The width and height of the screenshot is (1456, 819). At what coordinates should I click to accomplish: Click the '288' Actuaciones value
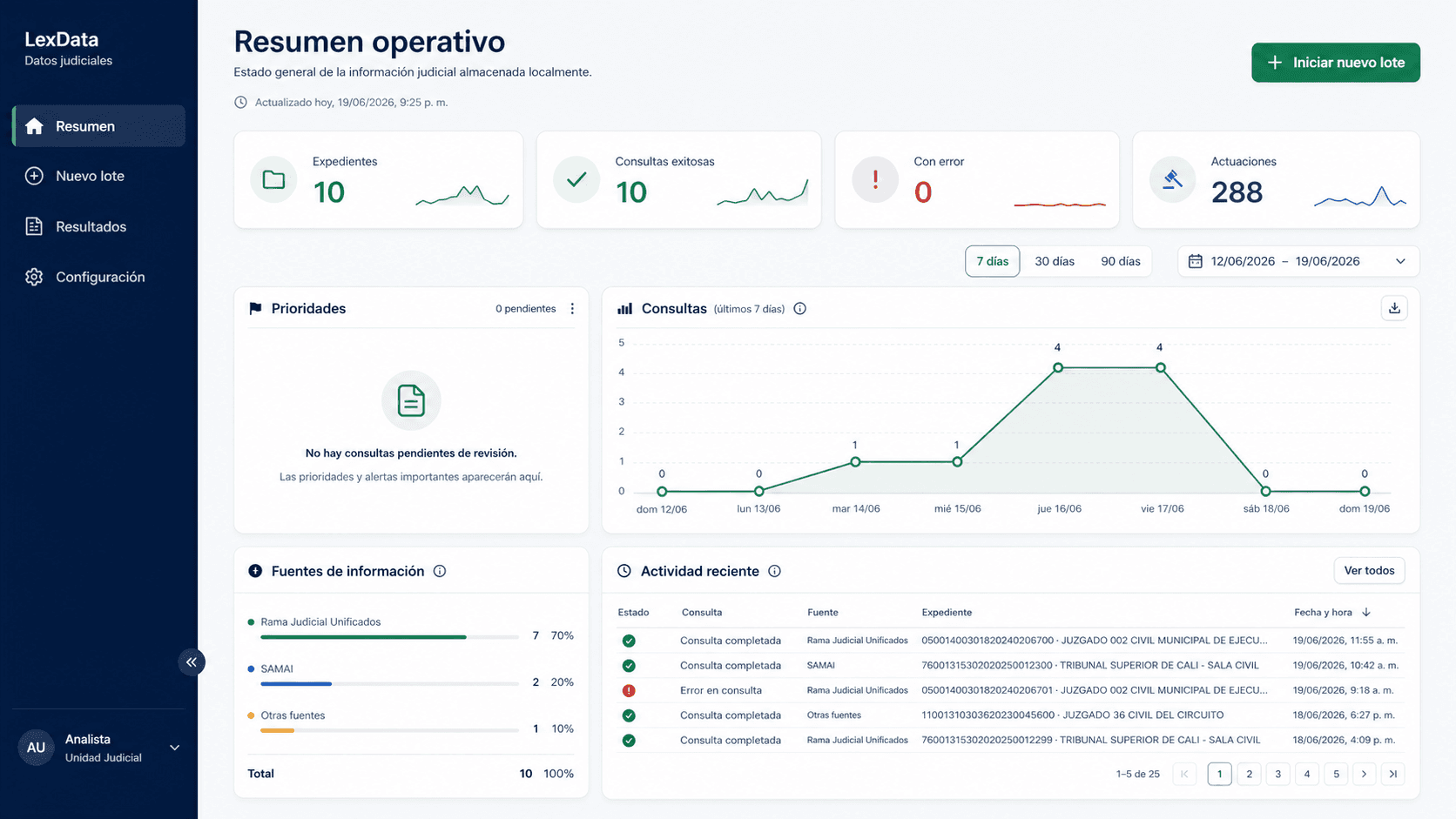[x=1237, y=192]
